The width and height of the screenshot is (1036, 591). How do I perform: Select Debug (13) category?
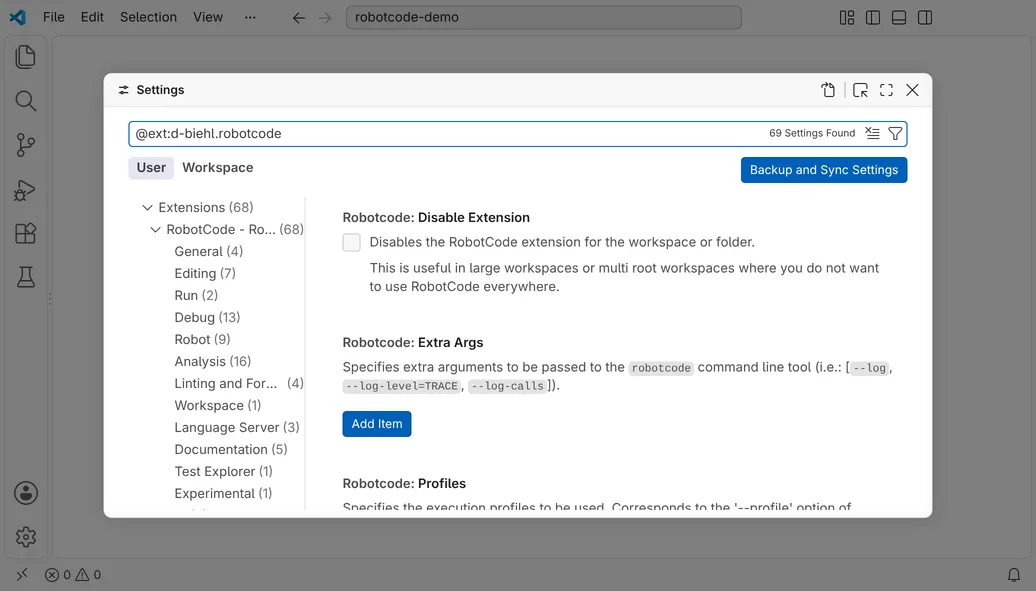(207, 317)
